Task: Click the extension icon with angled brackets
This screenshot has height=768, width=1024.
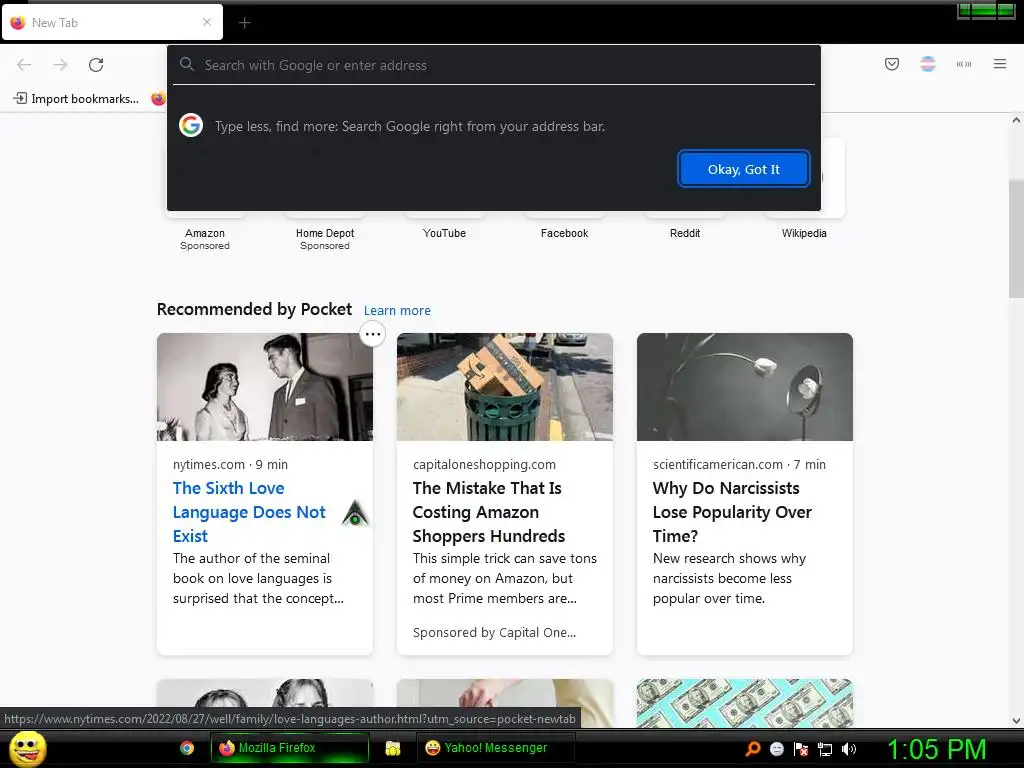Action: (x=963, y=64)
